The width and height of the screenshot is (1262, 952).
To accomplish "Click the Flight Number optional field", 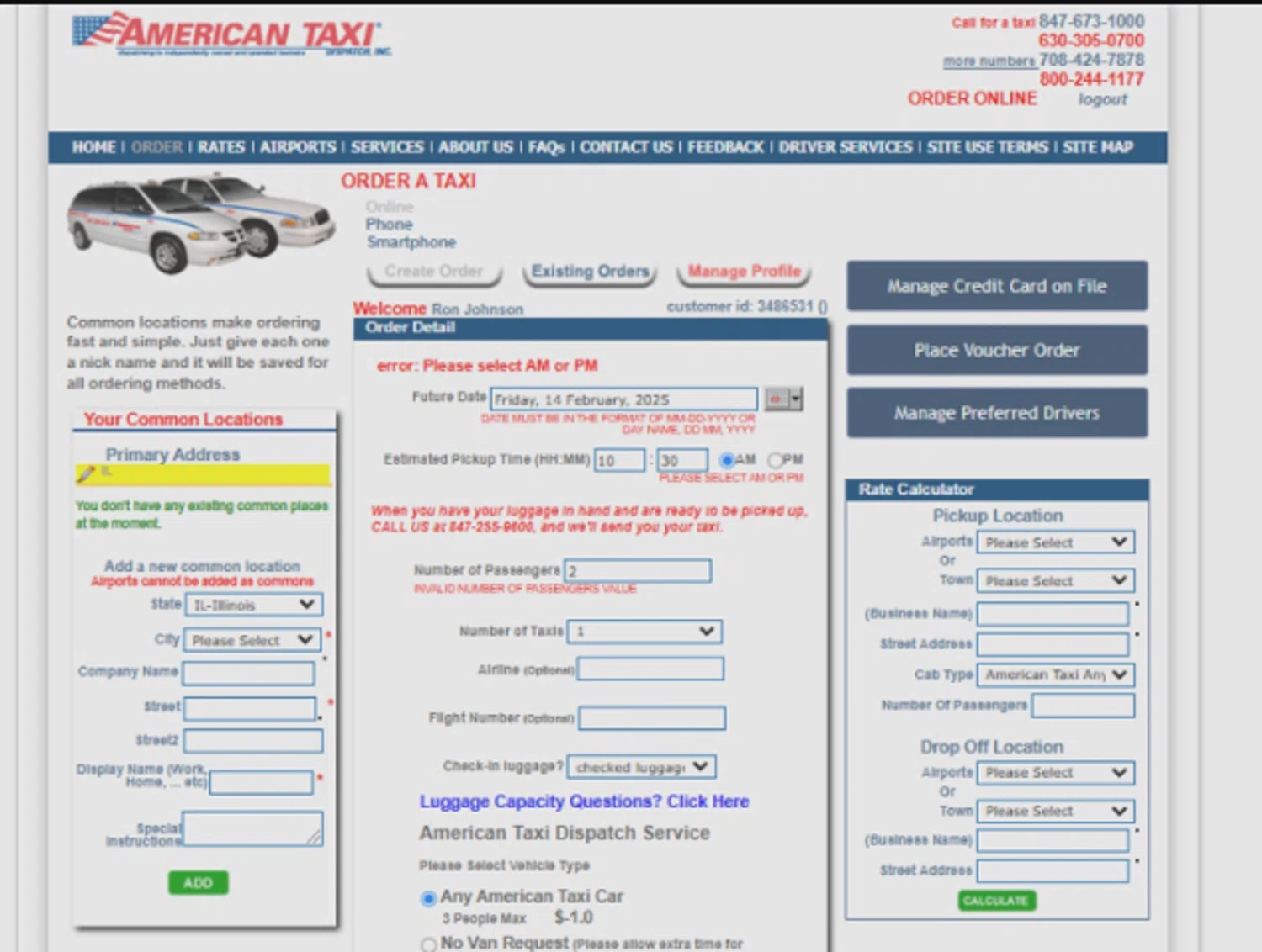I will click(x=652, y=718).
